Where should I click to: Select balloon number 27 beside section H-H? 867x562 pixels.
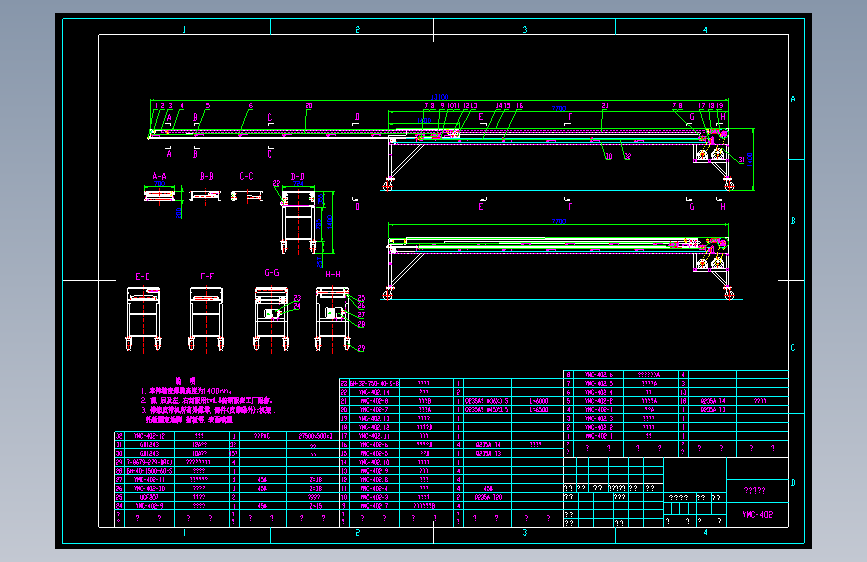[x=361, y=315]
